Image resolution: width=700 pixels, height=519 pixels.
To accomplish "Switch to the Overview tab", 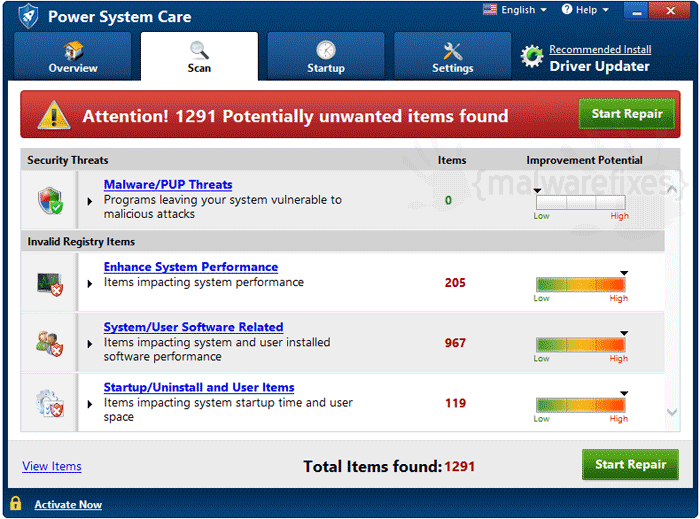I will pos(73,56).
